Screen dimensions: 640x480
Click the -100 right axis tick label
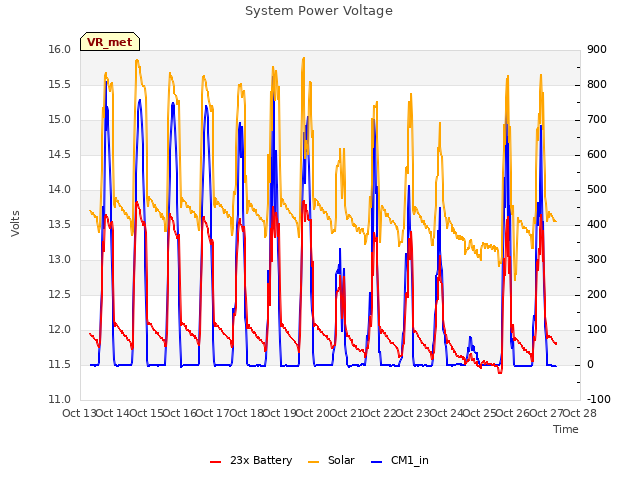pyautogui.click(x=599, y=400)
